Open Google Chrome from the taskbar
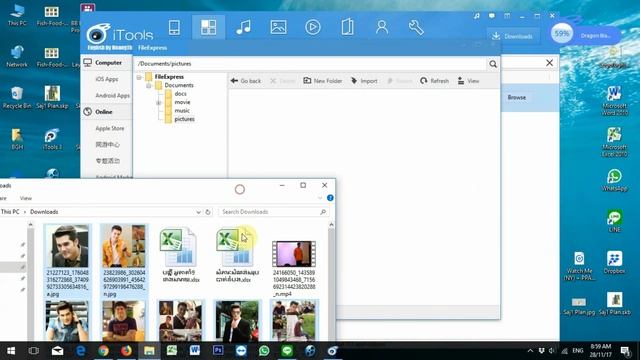The height and width of the screenshot is (360, 640). coord(103,351)
